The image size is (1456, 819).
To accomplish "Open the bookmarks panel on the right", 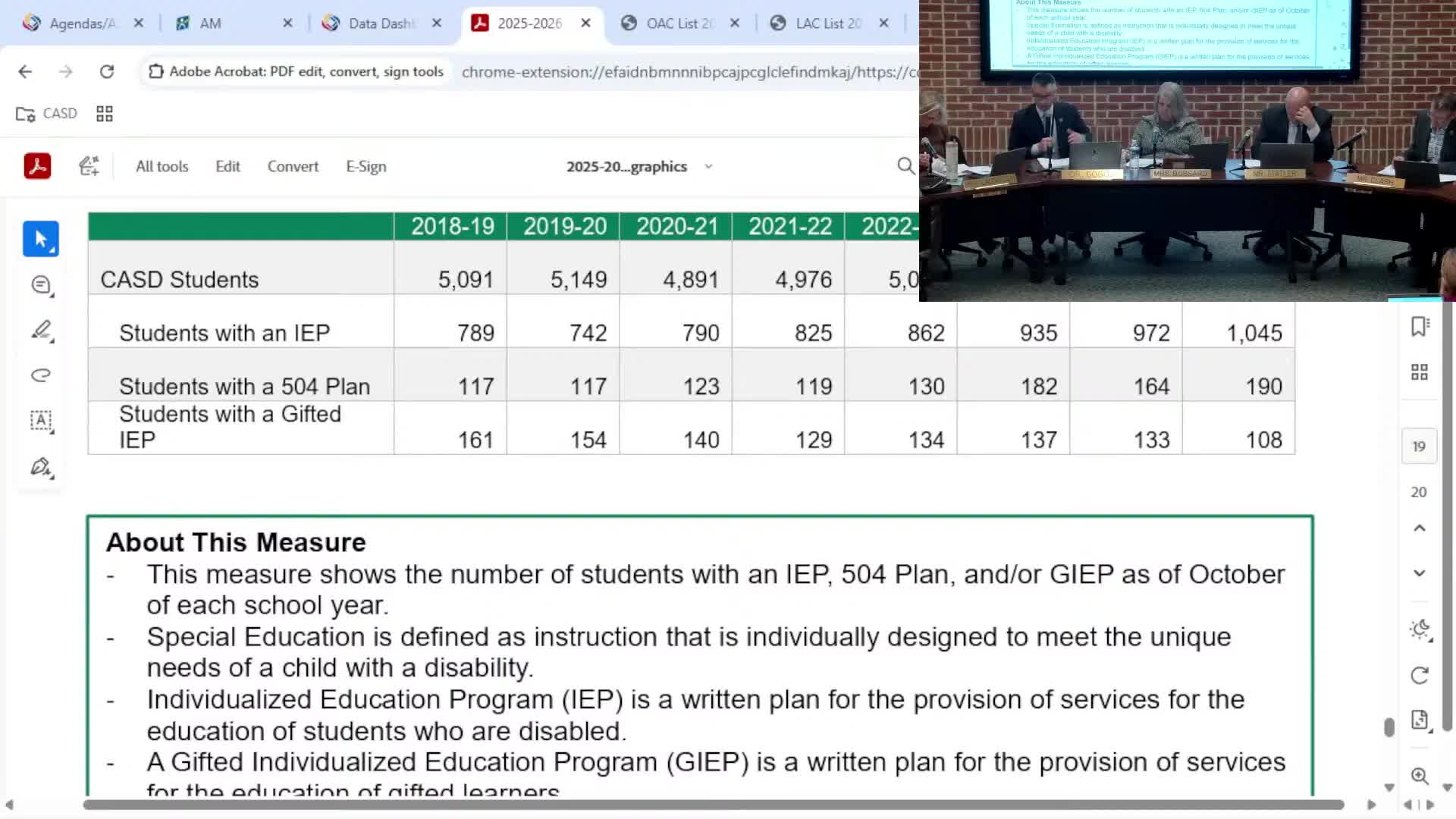I will [x=1420, y=328].
